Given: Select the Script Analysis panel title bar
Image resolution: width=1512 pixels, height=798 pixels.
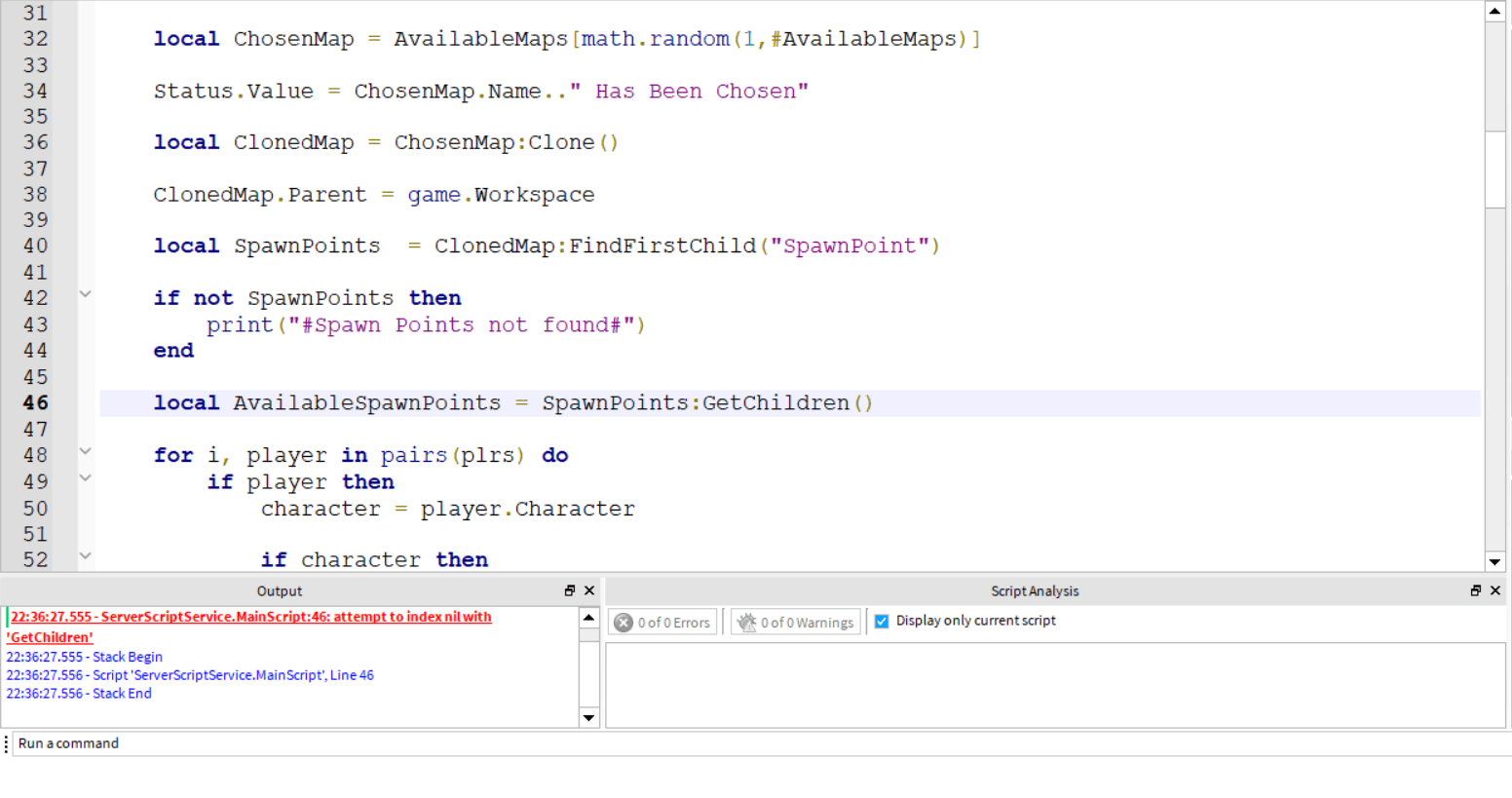Looking at the screenshot, I should point(1035,590).
